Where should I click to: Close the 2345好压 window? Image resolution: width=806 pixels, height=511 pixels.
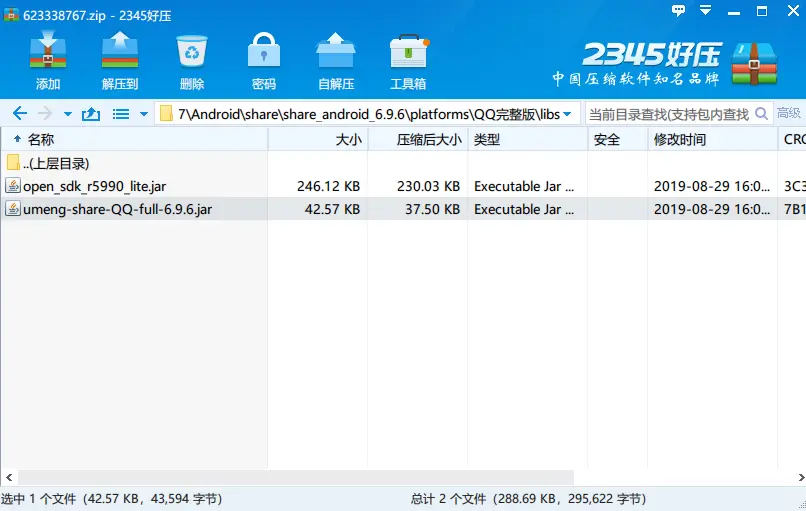(793, 11)
